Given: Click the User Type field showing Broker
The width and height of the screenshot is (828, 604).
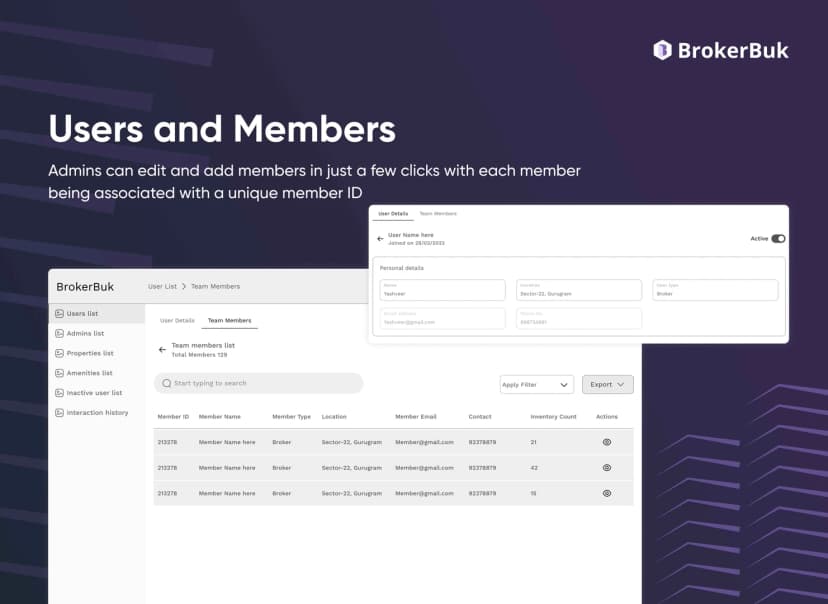Looking at the screenshot, I should click(x=715, y=290).
